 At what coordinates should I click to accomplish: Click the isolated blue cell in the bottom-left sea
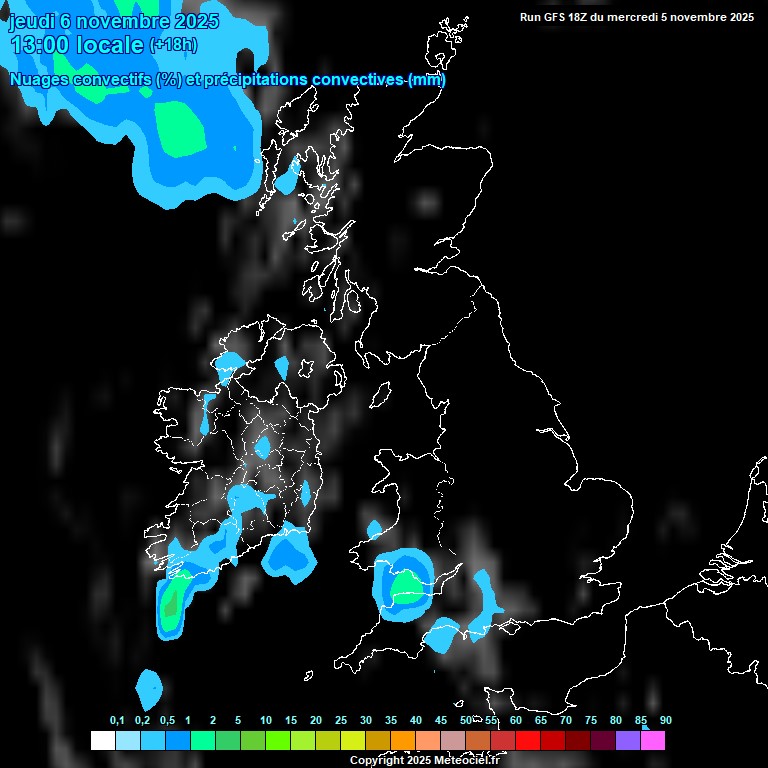click(149, 688)
